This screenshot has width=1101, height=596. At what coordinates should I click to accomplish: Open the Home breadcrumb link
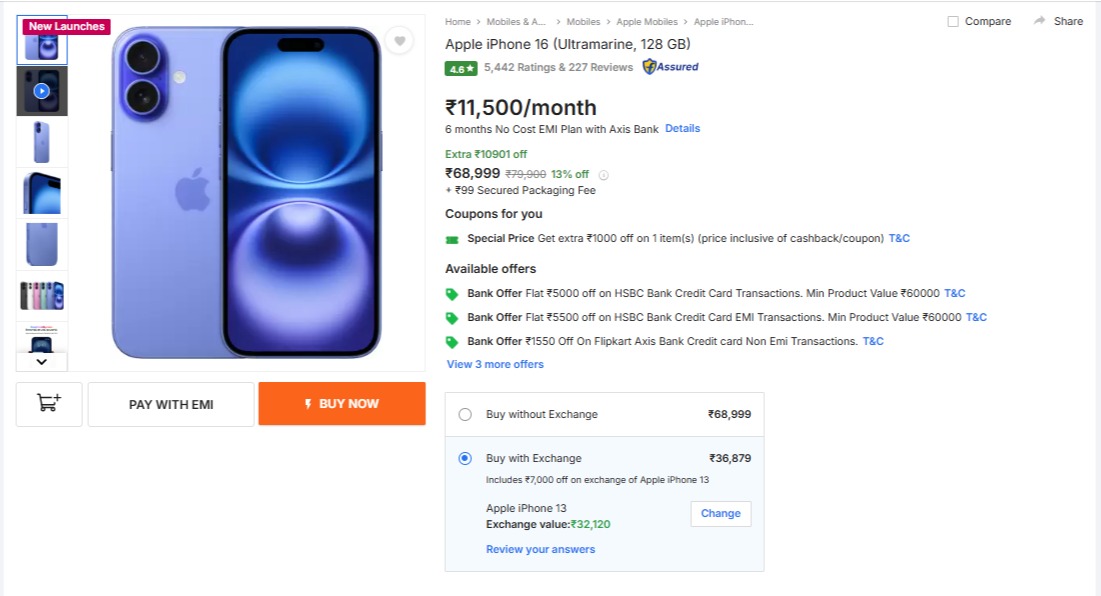tap(458, 21)
